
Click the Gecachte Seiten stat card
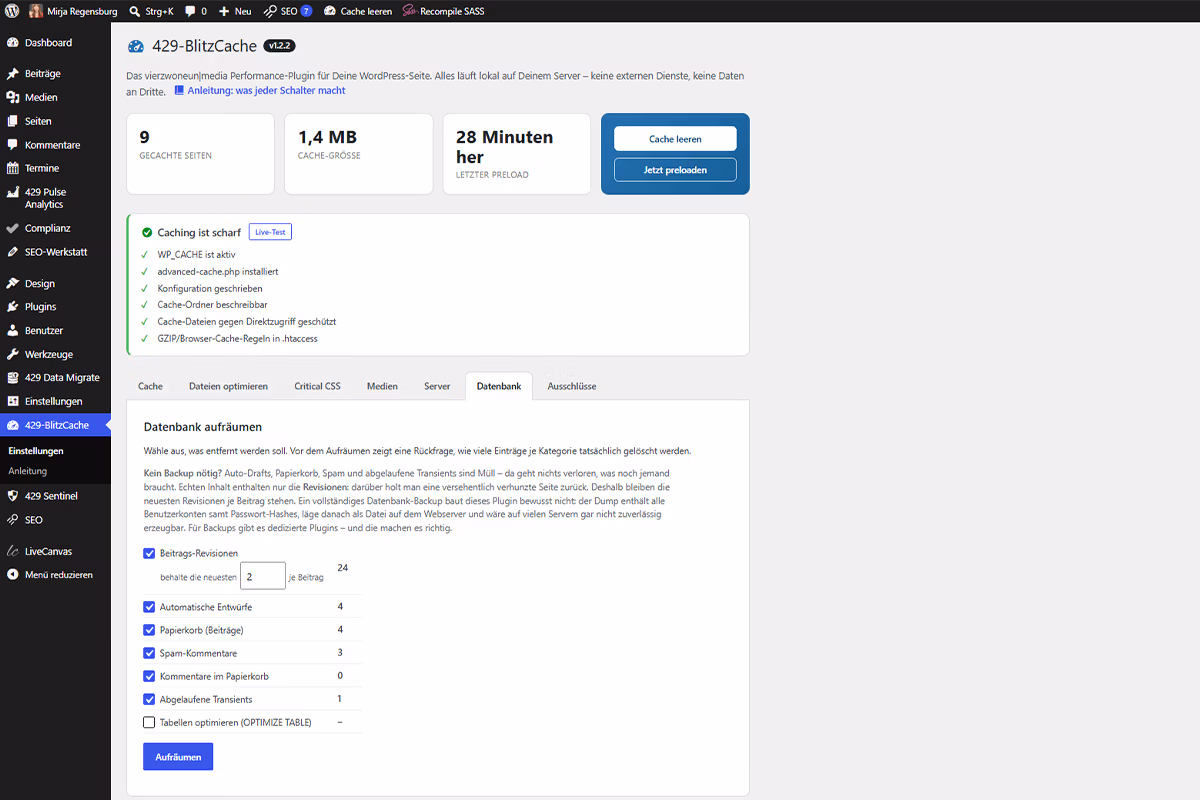pyautogui.click(x=200, y=154)
